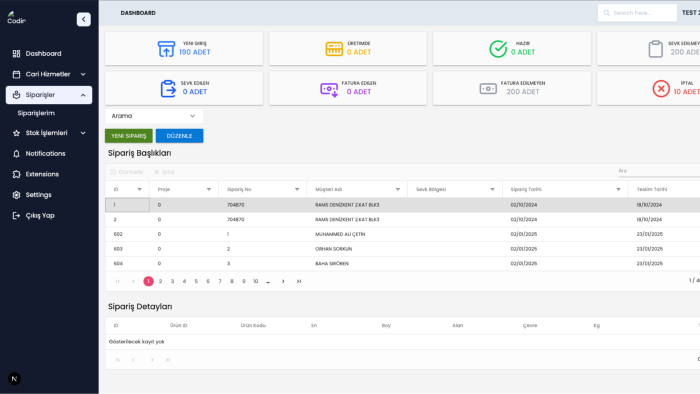
Task: Click the Güncelle toolbar button
Action: [127, 172]
